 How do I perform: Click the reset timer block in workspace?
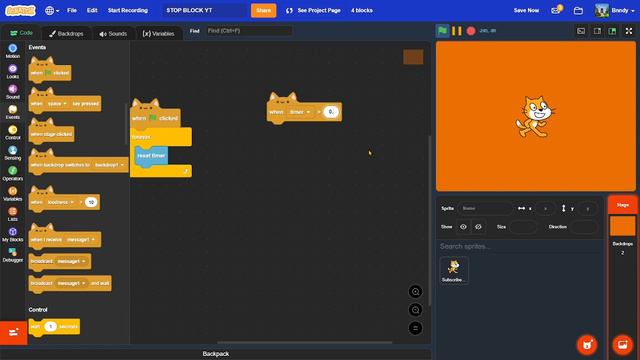coord(151,156)
